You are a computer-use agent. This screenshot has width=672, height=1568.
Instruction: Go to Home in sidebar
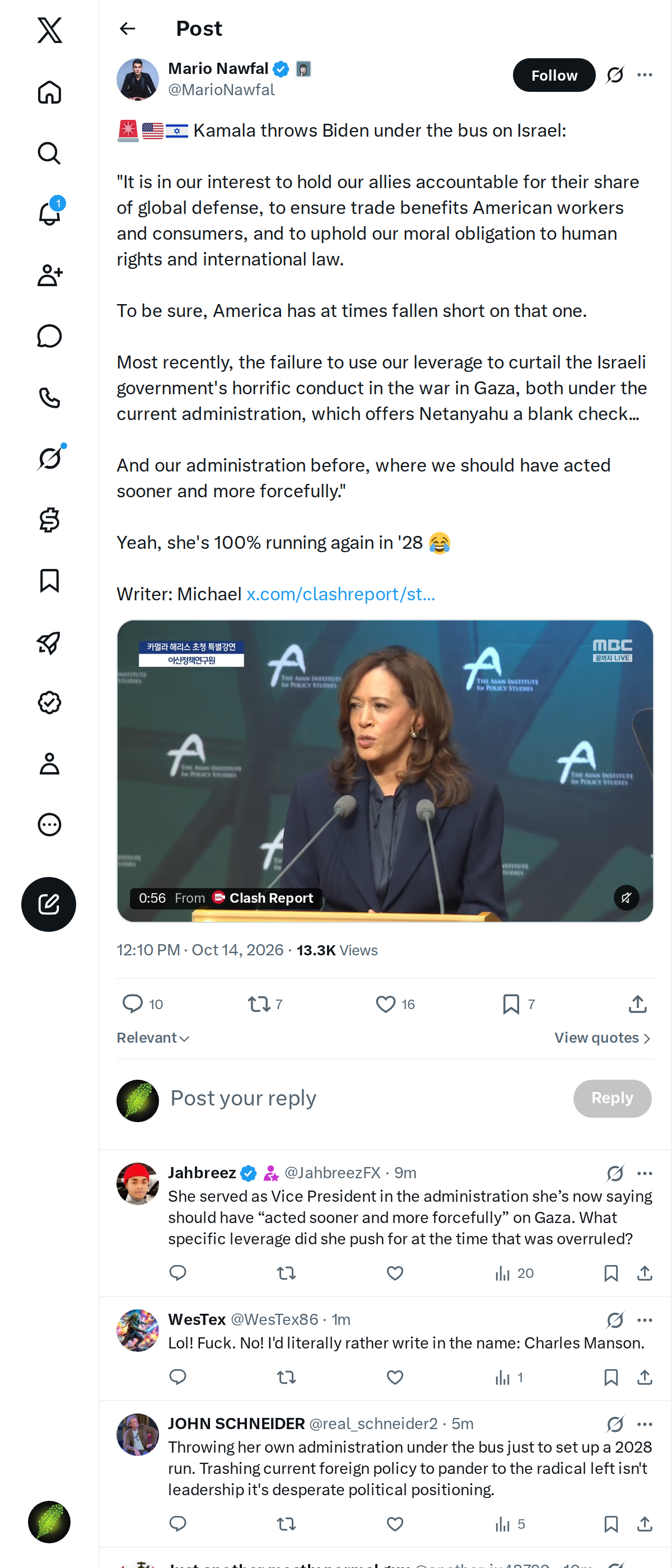pos(49,92)
